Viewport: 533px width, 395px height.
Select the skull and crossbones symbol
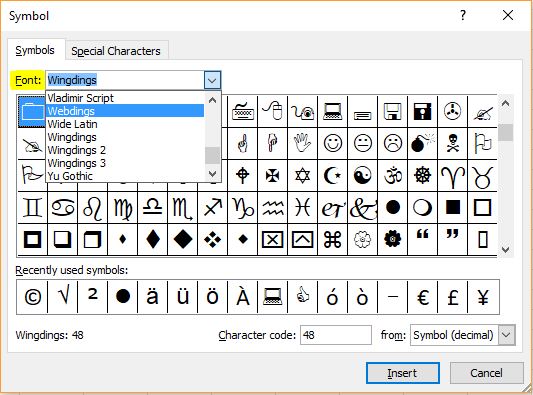452,143
